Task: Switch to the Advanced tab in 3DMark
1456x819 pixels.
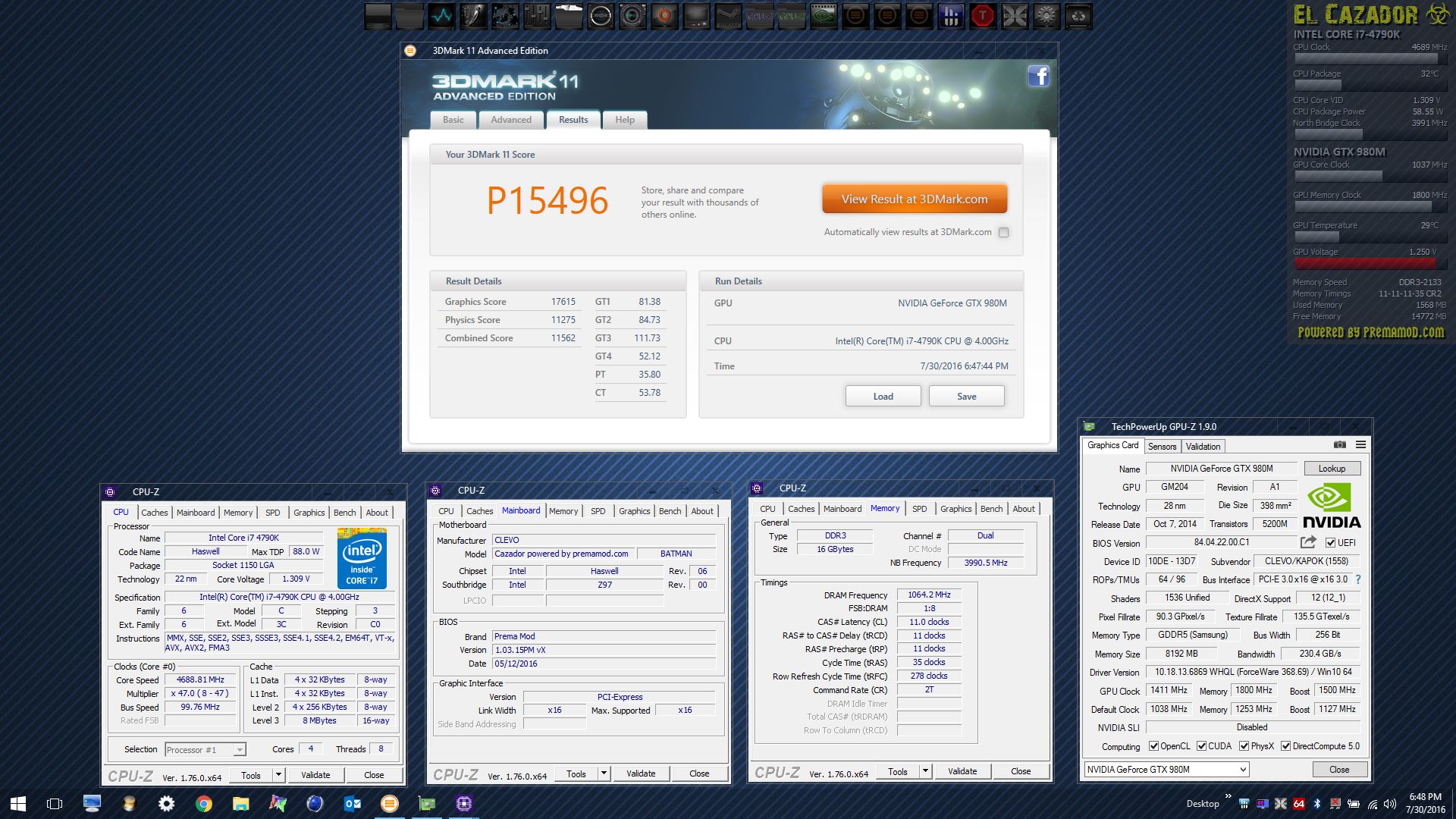Action: point(511,120)
